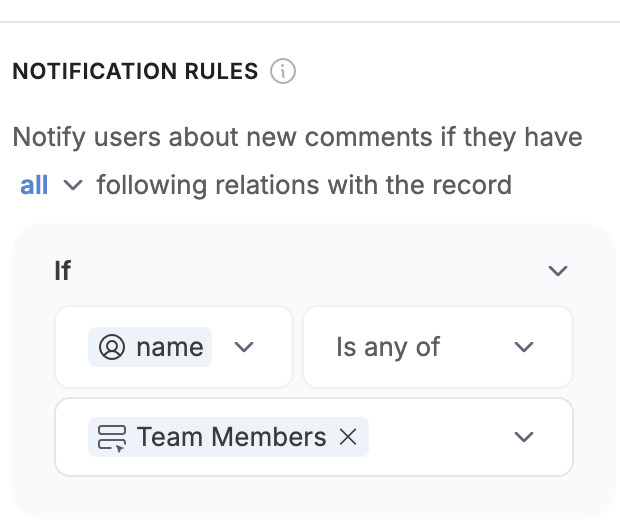Select the Team Members tag label
This screenshot has height=528, width=620.
231,437
